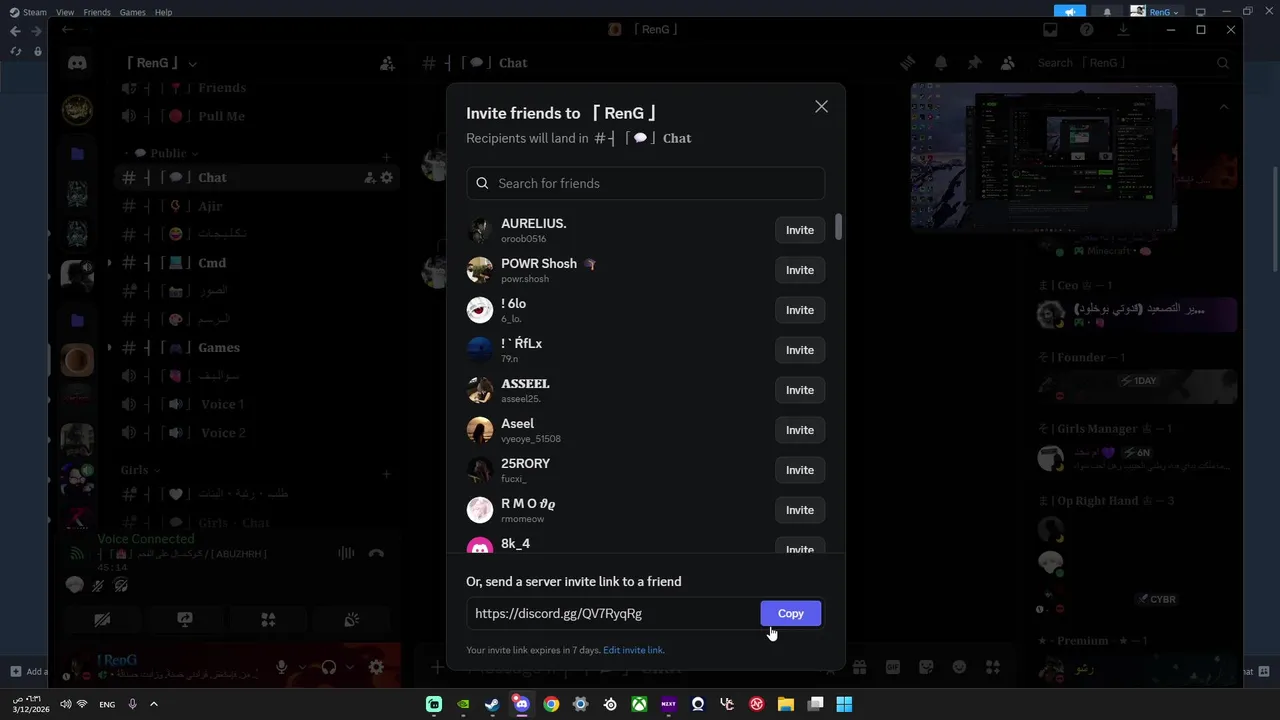The height and width of the screenshot is (720, 1280).
Task: Open the Steam menu
Action: [x=28, y=12]
